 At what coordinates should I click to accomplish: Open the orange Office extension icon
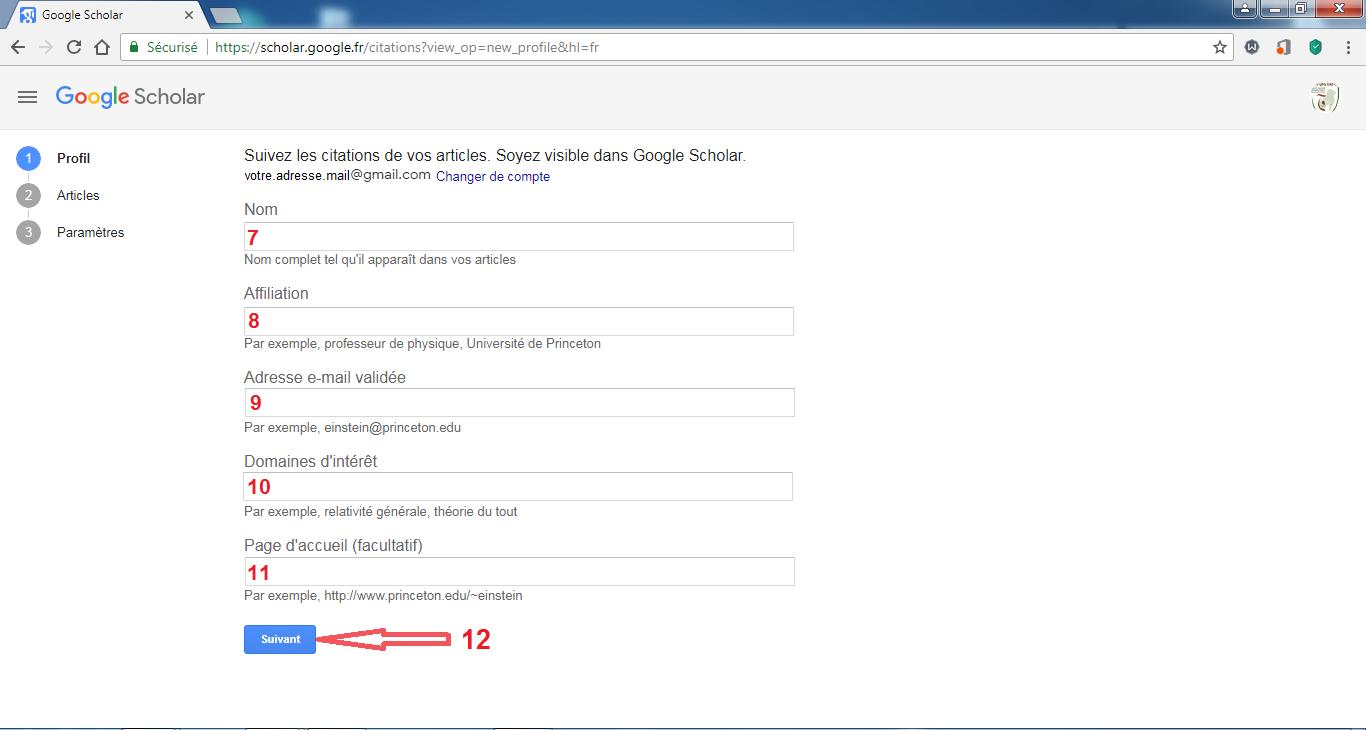click(1284, 47)
